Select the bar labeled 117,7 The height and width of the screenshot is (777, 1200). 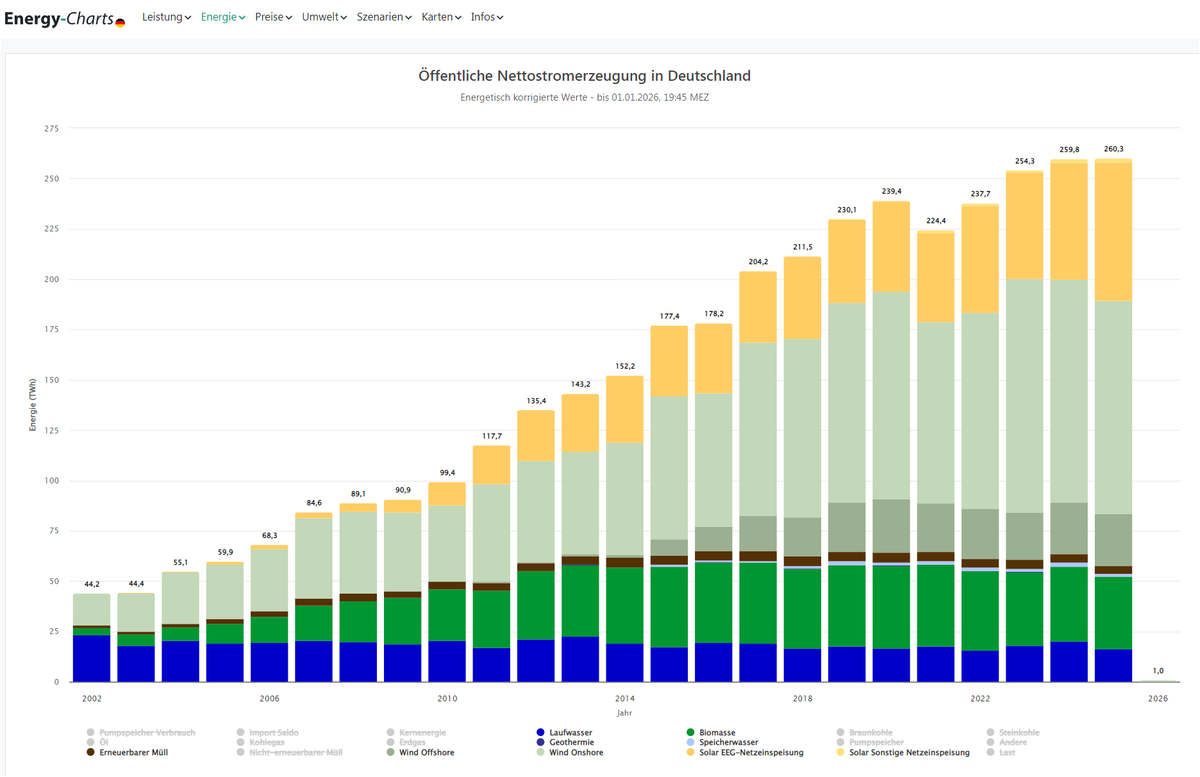coord(491,564)
